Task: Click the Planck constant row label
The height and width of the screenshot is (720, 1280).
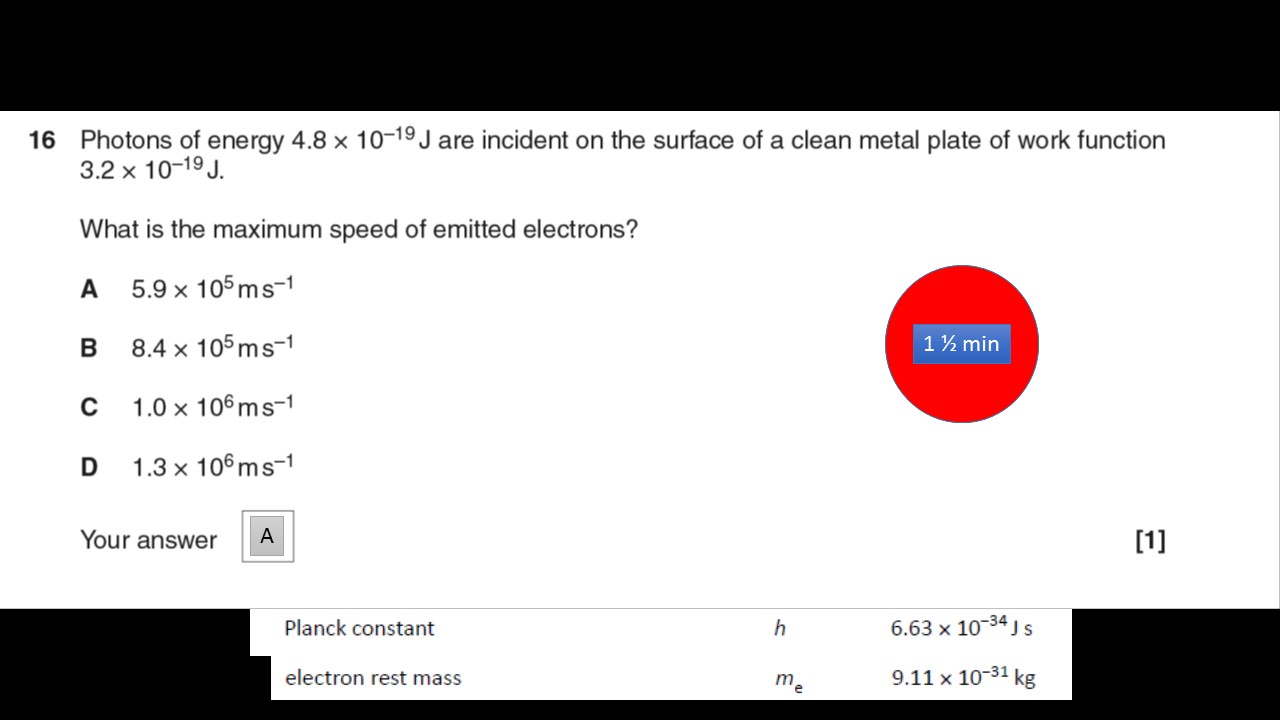Action: (x=359, y=628)
